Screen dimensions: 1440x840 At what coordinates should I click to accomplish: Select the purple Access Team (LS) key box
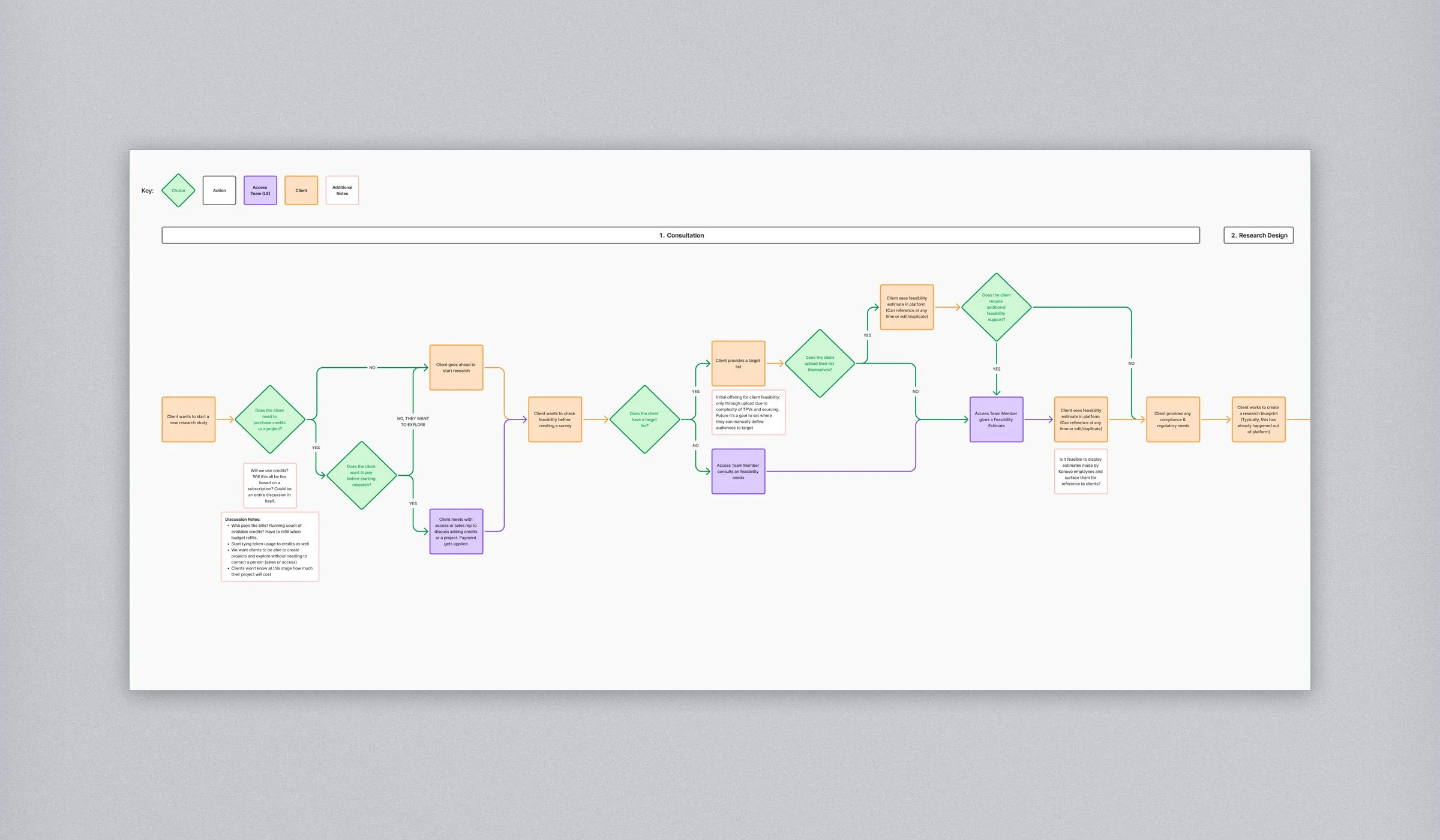pyautogui.click(x=260, y=190)
